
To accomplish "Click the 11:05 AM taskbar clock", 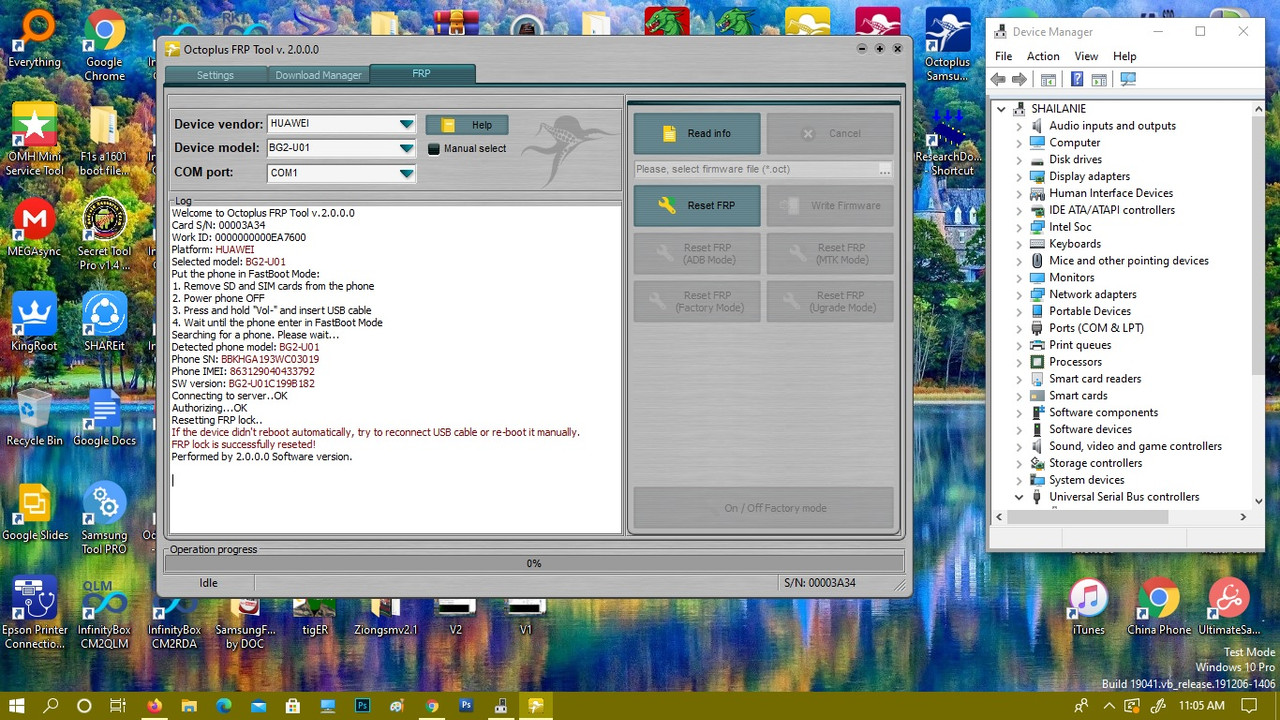I will [1202, 705].
